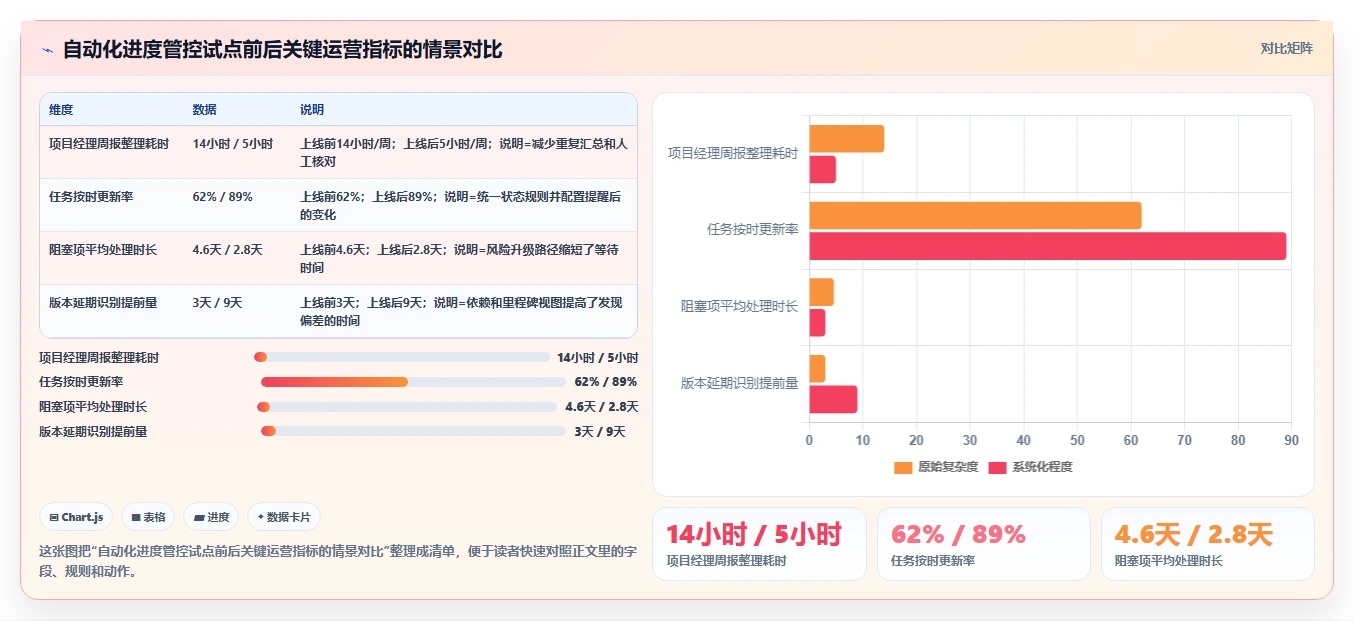Click the 14小时 / 5小时 progress value text
The image size is (1354, 621).
click(x=598, y=357)
